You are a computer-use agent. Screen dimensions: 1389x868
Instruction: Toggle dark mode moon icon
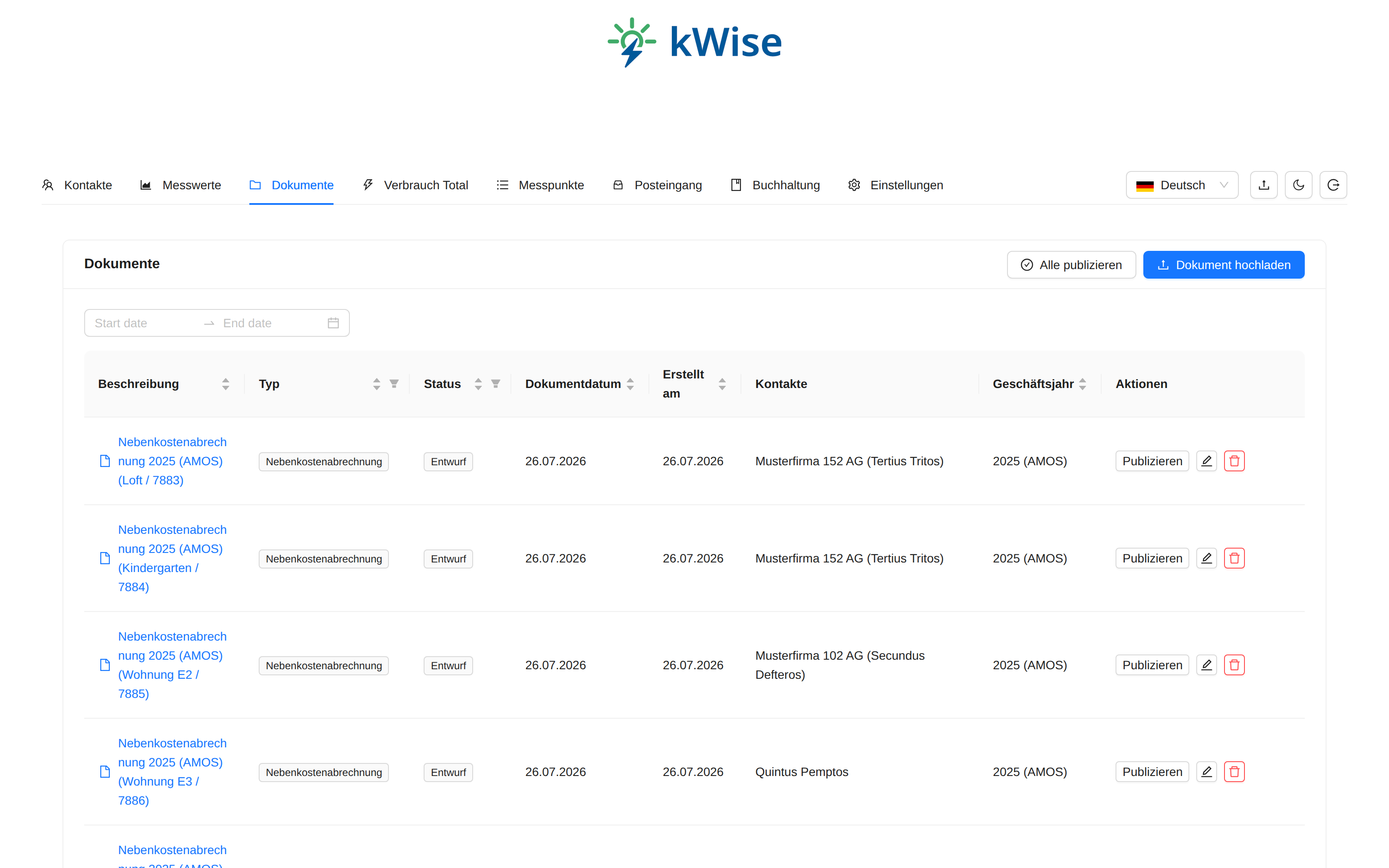click(x=1298, y=185)
